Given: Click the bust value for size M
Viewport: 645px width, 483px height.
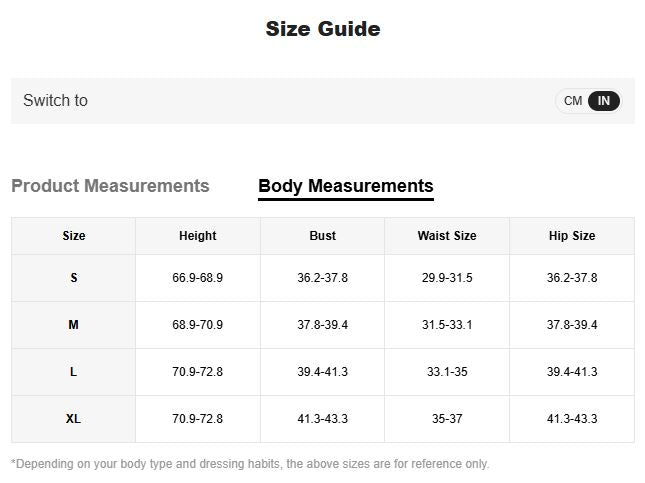Looking at the screenshot, I should pyautogui.click(x=323, y=325).
